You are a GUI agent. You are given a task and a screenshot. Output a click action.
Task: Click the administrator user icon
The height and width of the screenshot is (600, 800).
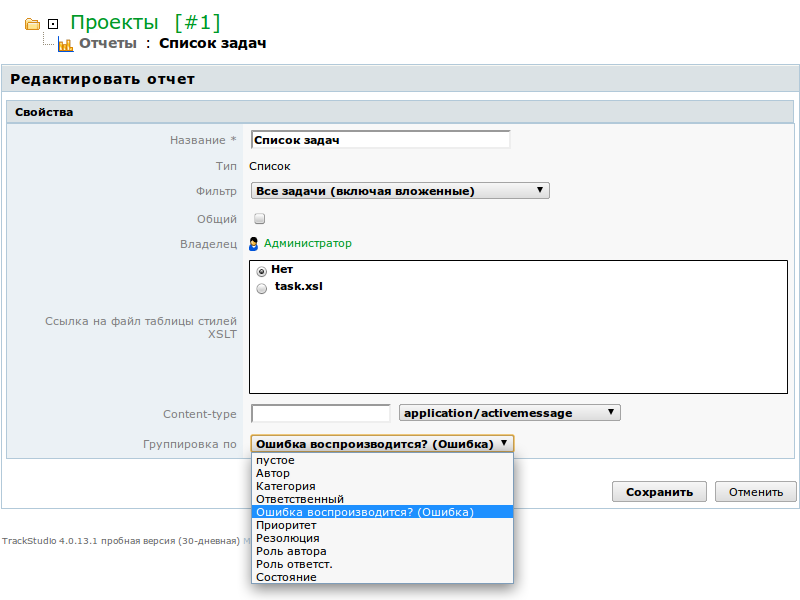coord(254,243)
